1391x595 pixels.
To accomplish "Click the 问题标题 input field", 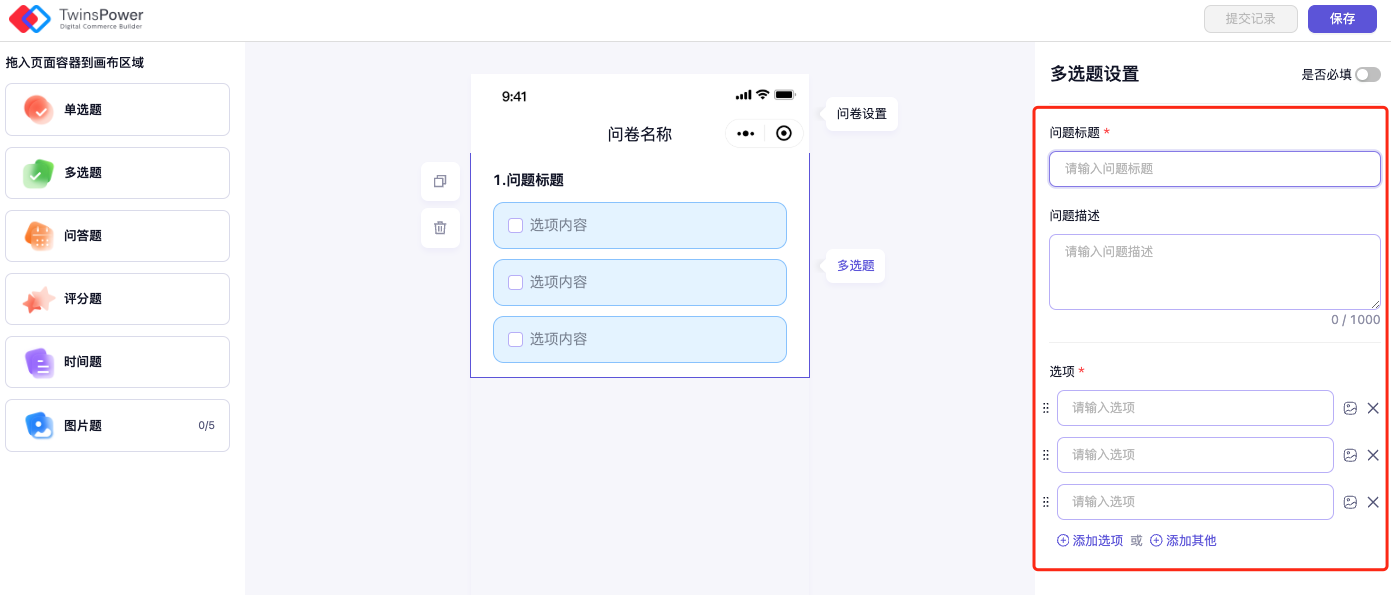I will pyautogui.click(x=1214, y=169).
